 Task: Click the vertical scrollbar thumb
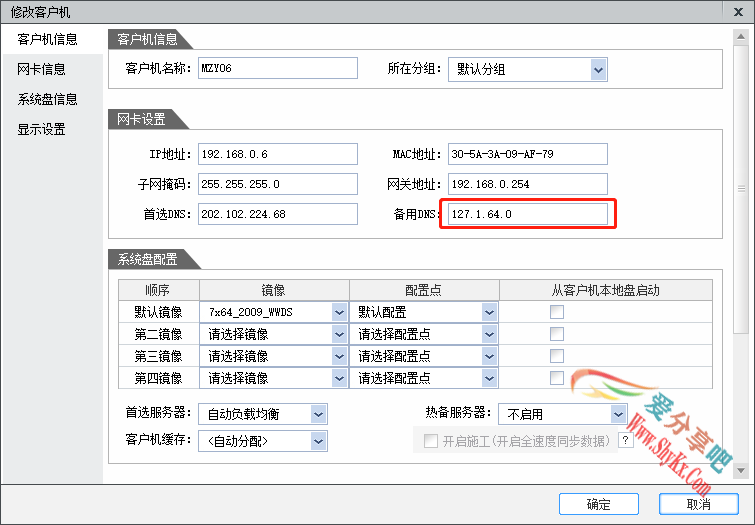[x=741, y=188]
